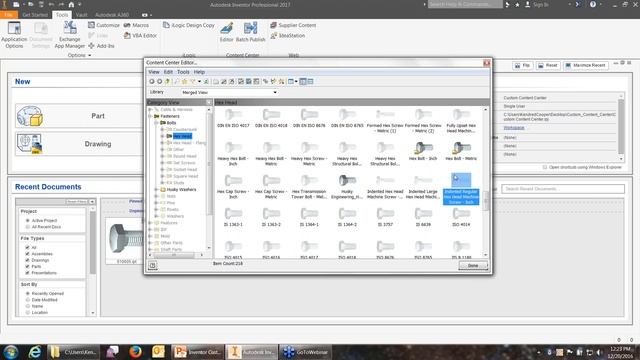Open IdeaStation
The width and height of the screenshot is (640, 360).
pos(288,36)
